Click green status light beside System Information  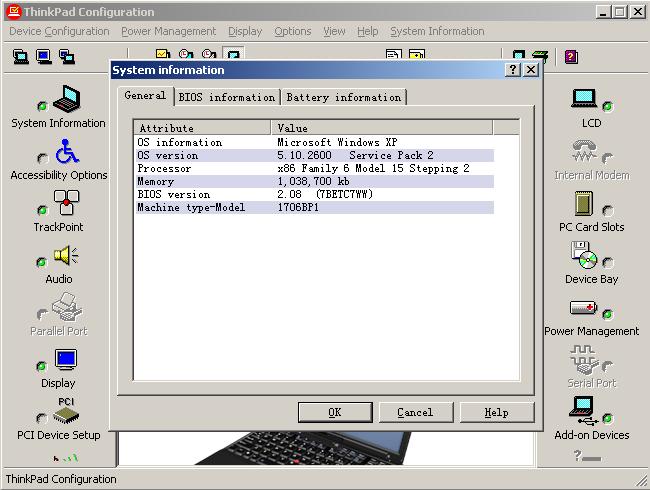tap(42, 106)
